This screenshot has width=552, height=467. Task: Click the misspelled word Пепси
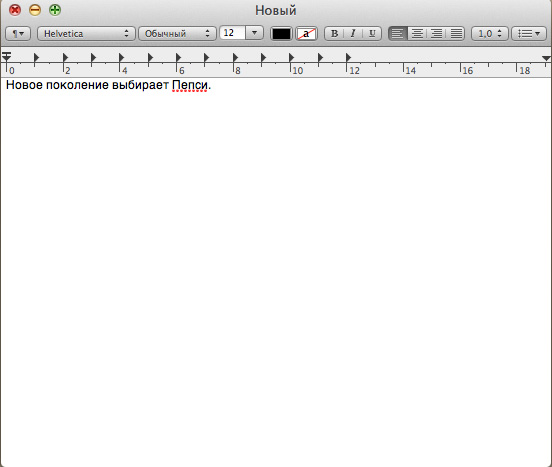click(190, 86)
